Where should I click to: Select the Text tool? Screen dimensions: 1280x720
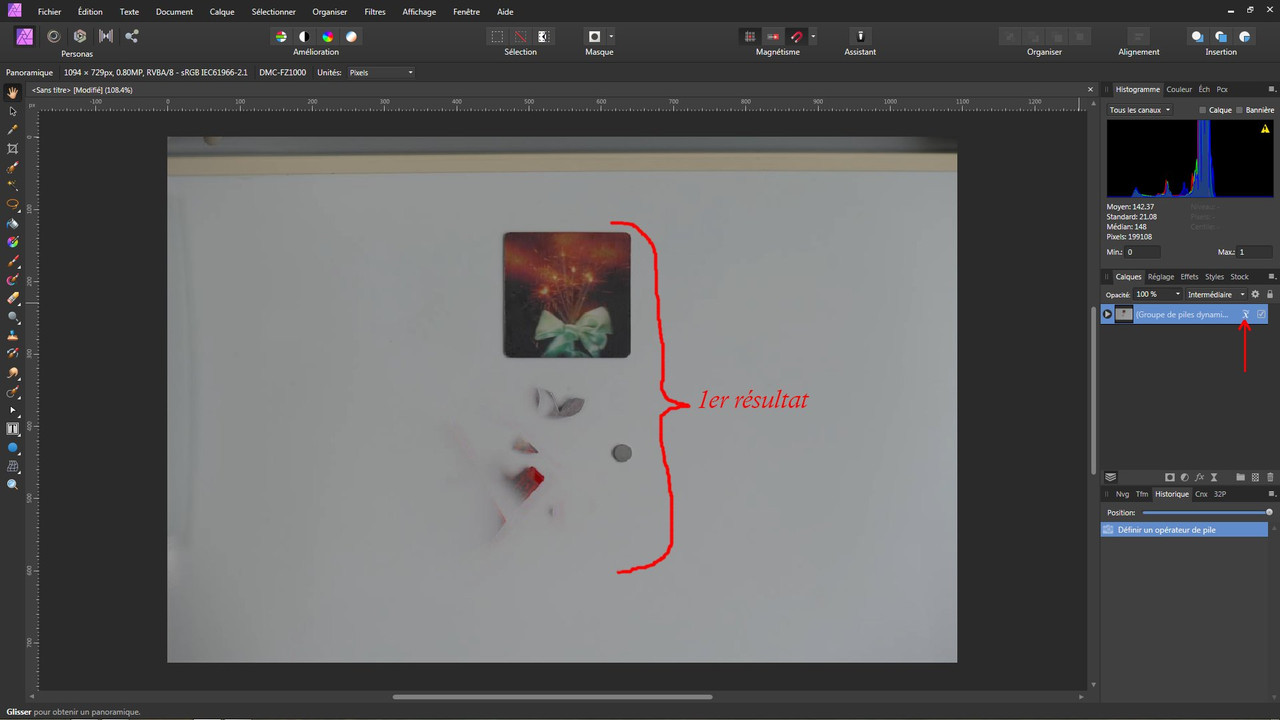coord(12,428)
